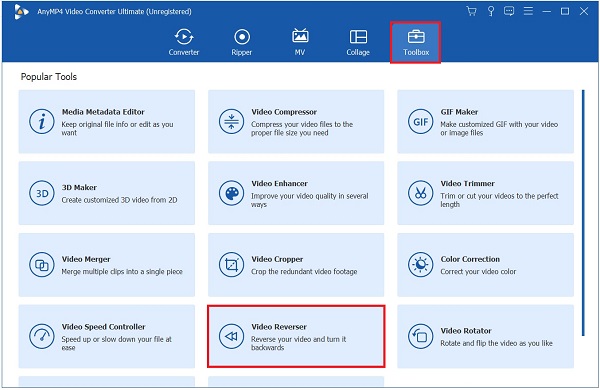Click the Video Speed Controller gauge icon
The image size is (600, 390).
42,336
